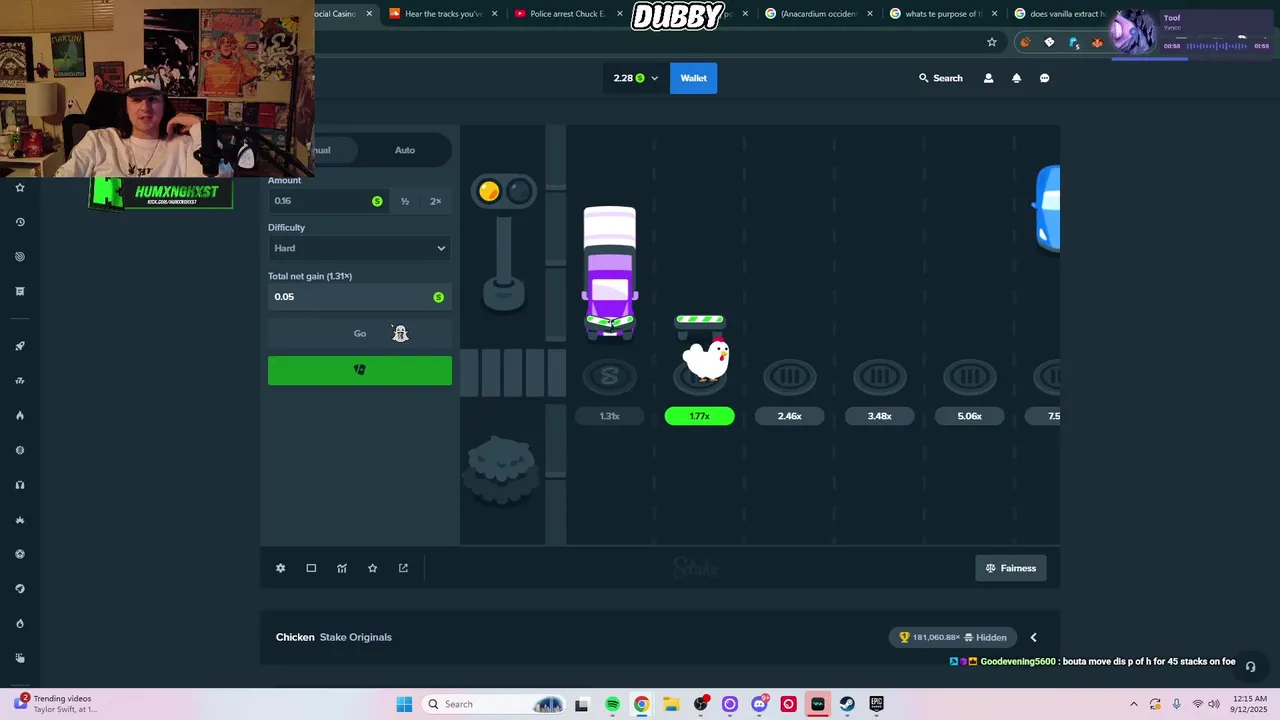Click the rocket icon in sidebar
The height and width of the screenshot is (720, 1280).
pyautogui.click(x=19, y=346)
